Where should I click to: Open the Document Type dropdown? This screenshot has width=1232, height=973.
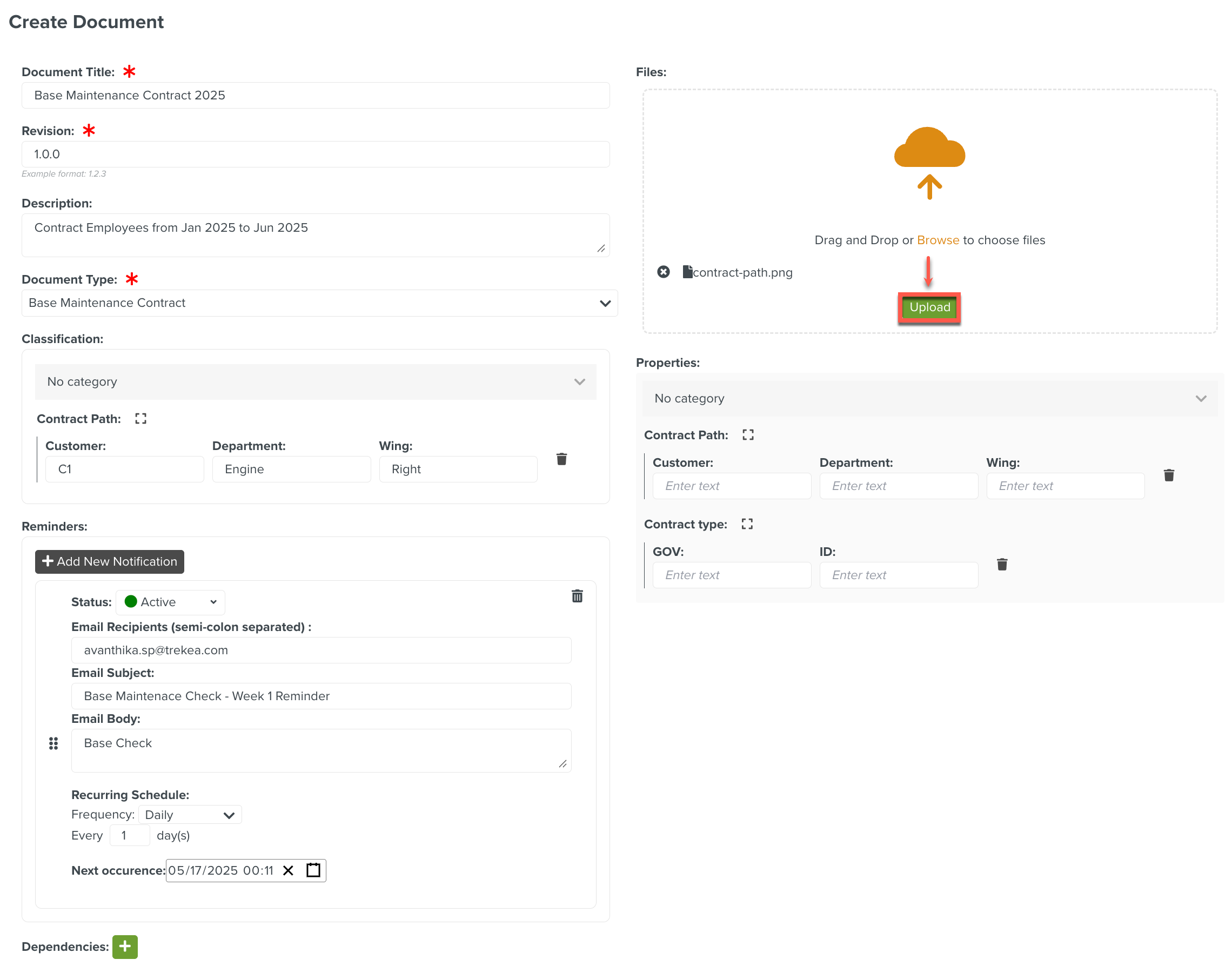pos(319,303)
